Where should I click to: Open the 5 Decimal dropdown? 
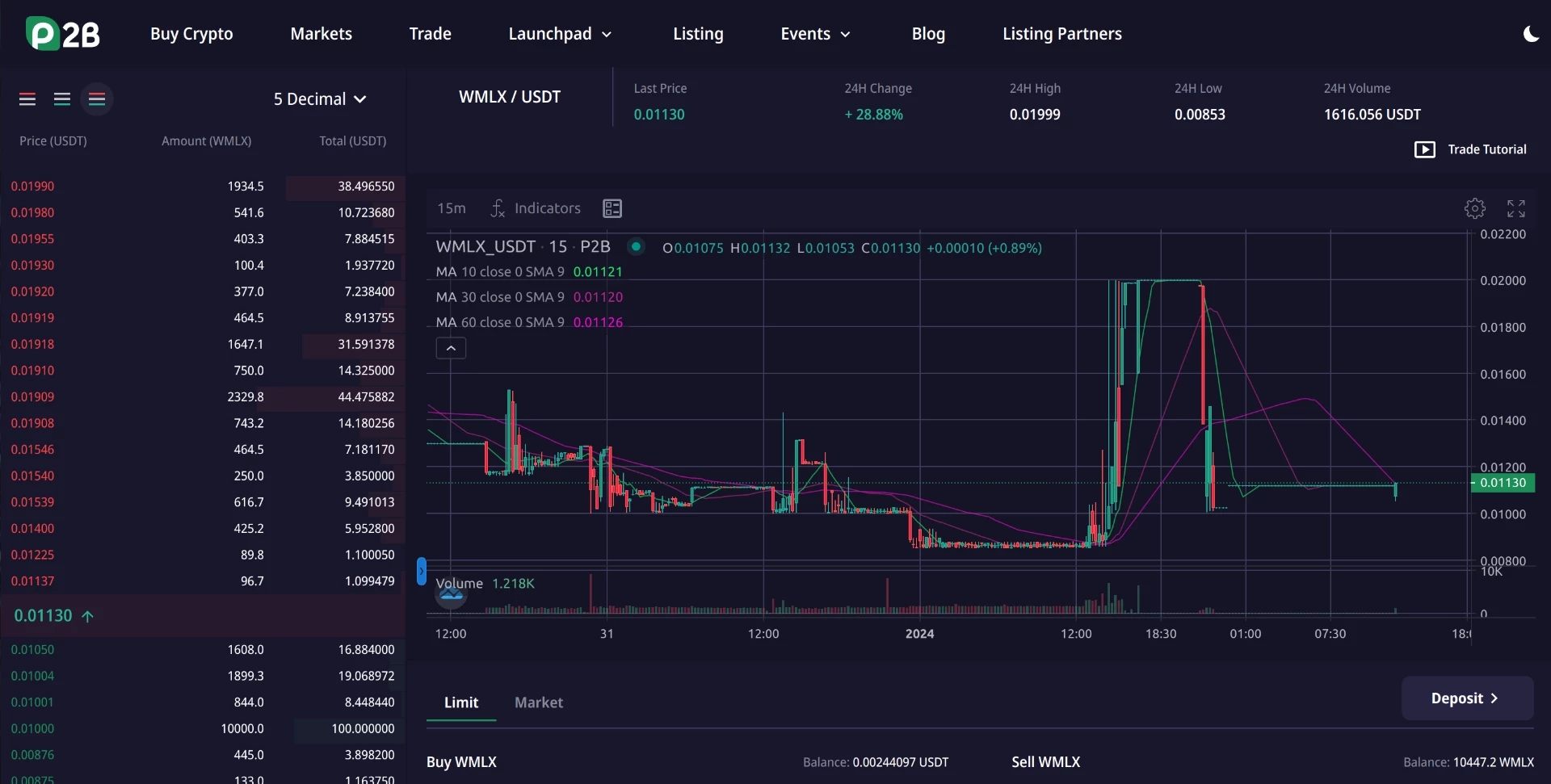320,99
